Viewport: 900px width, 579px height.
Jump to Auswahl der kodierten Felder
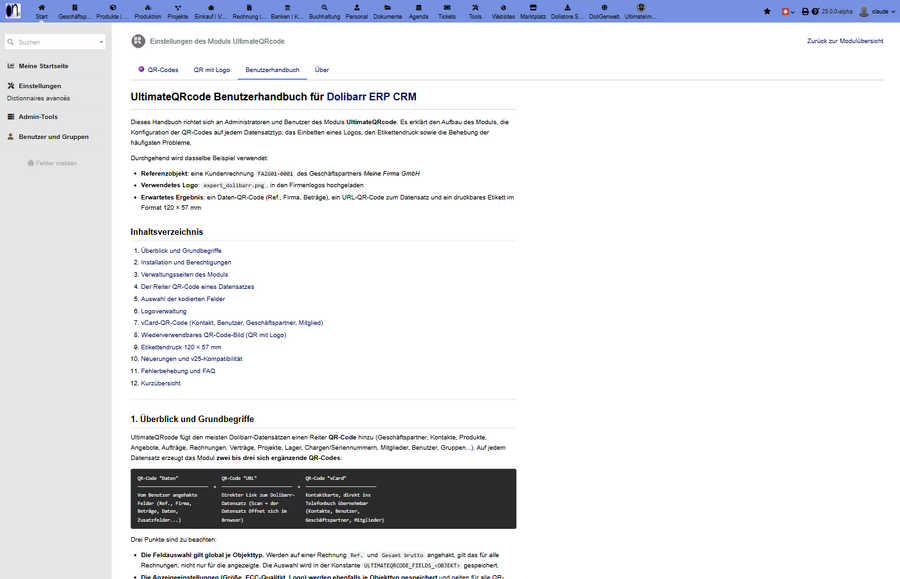click(x=183, y=299)
